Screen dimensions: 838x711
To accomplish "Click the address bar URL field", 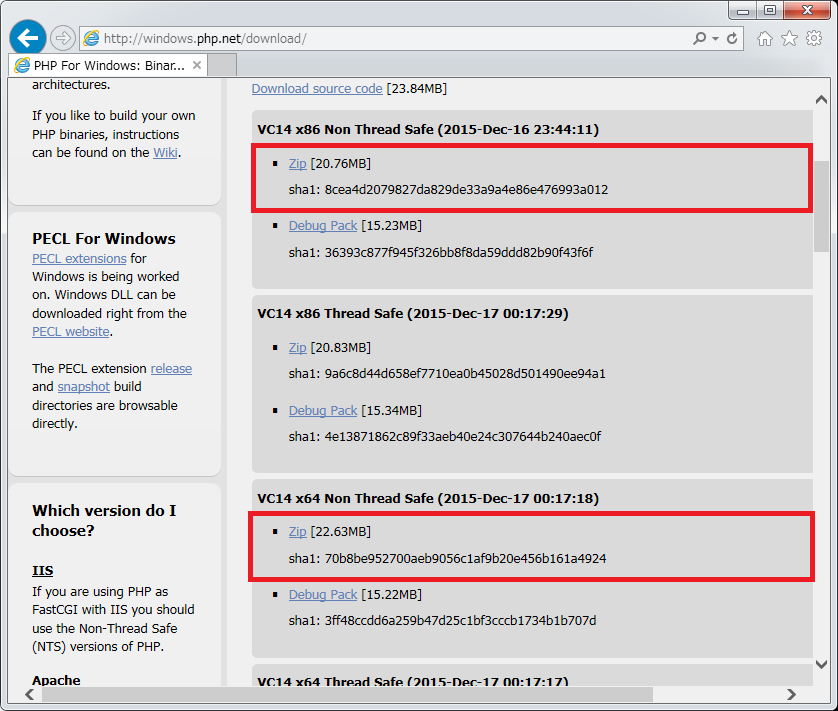I will [x=390, y=39].
